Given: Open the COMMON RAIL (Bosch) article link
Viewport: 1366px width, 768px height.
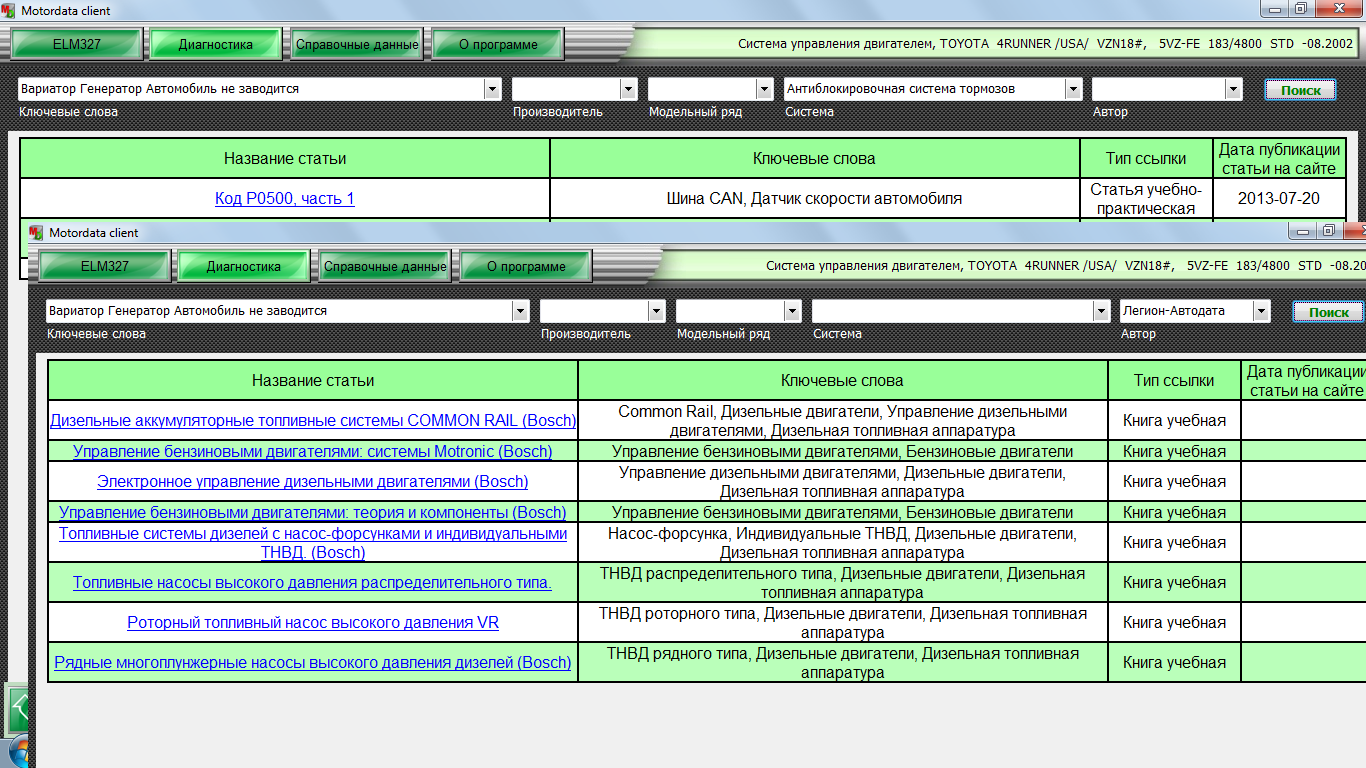Looking at the screenshot, I should (x=313, y=421).
